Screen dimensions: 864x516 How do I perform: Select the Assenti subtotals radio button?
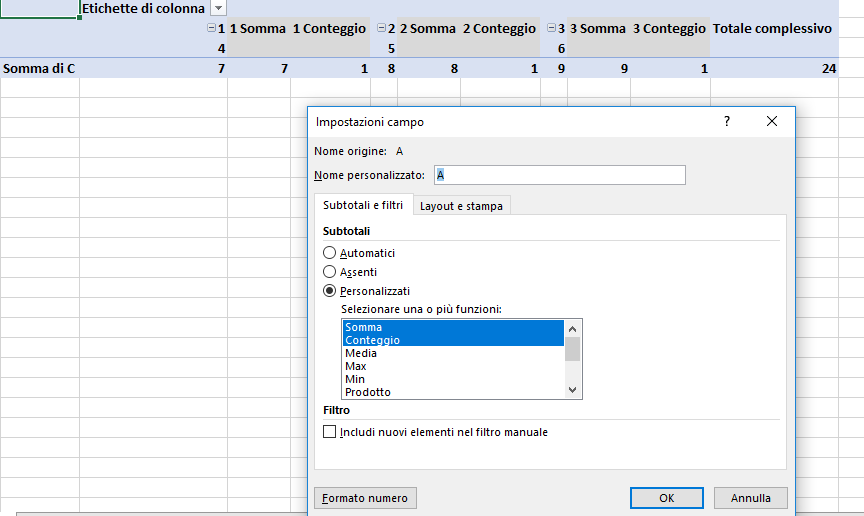[330, 272]
